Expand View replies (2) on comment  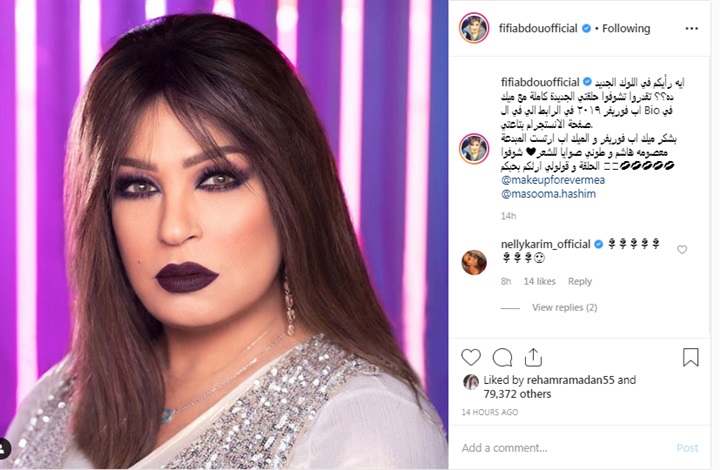[x=564, y=308]
